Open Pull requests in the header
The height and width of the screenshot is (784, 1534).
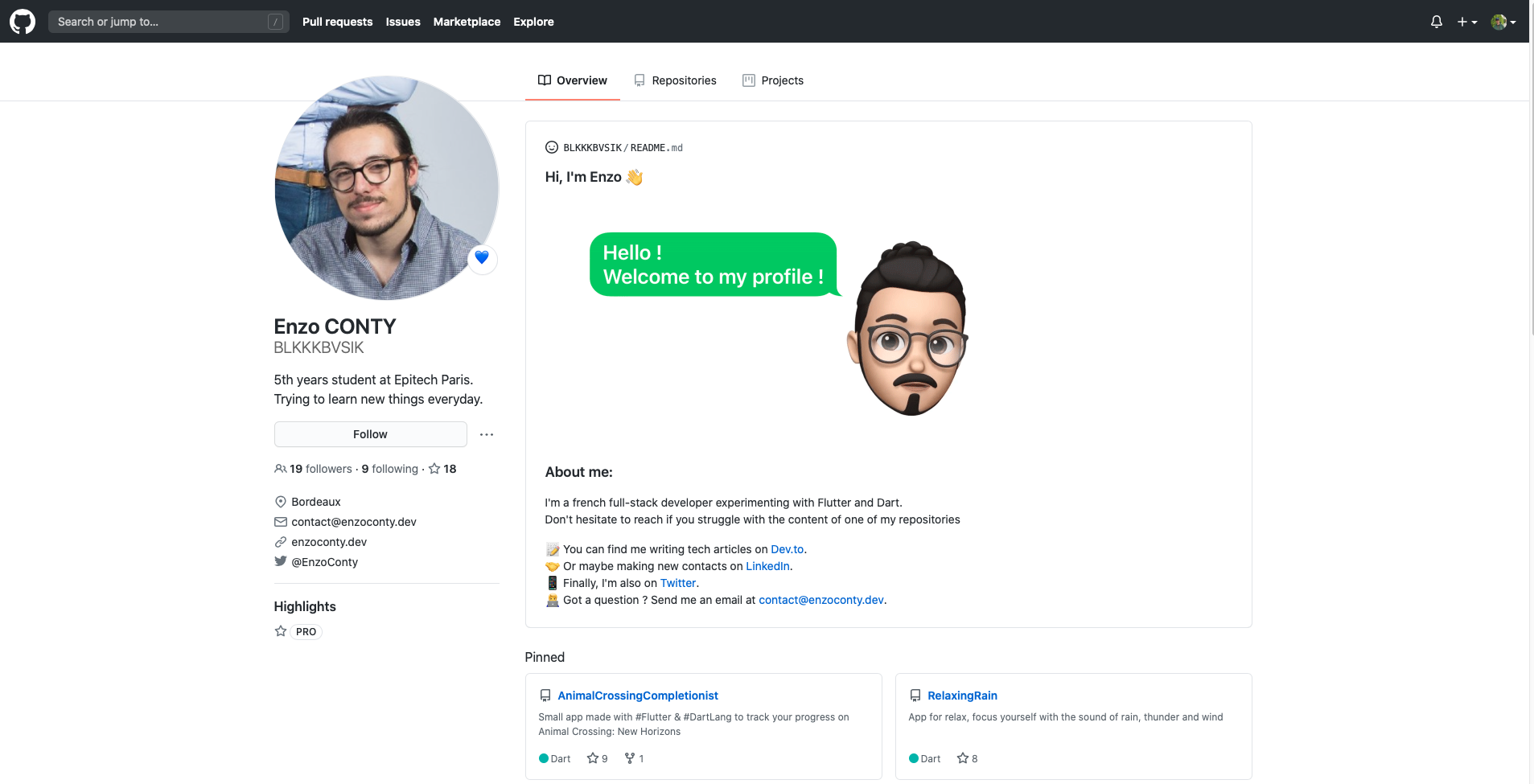337,22
